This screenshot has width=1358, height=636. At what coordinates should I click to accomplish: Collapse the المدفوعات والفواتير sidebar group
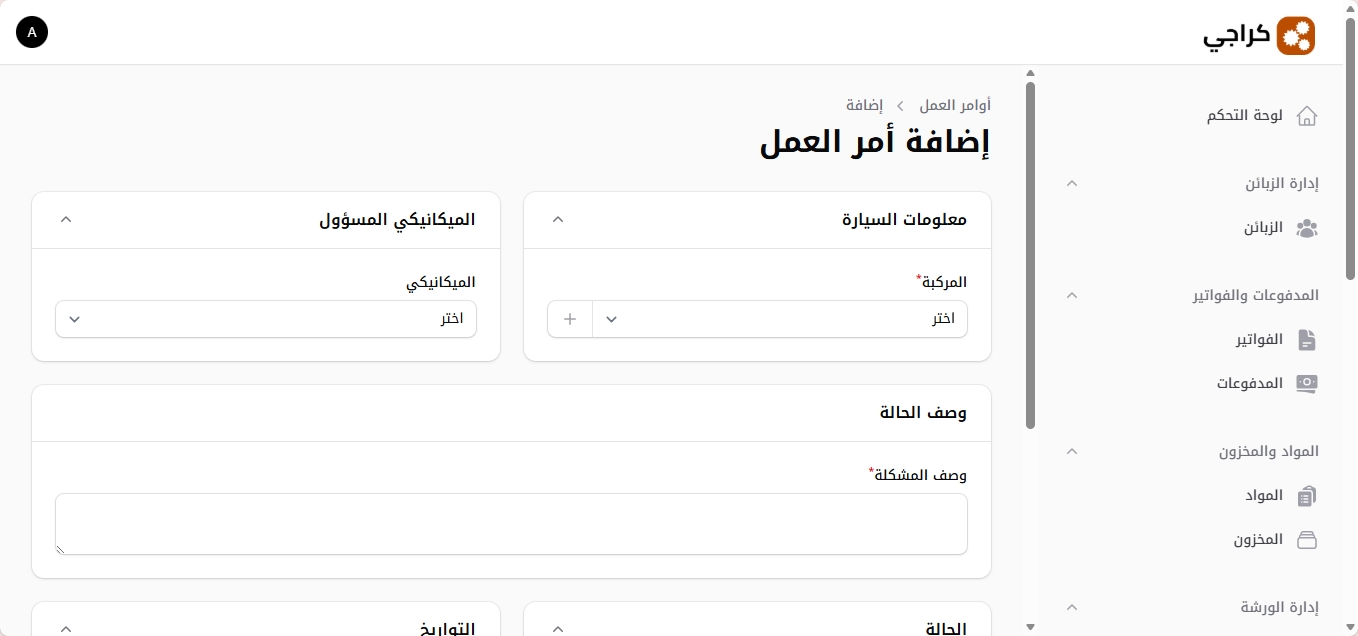pos(1072,295)
